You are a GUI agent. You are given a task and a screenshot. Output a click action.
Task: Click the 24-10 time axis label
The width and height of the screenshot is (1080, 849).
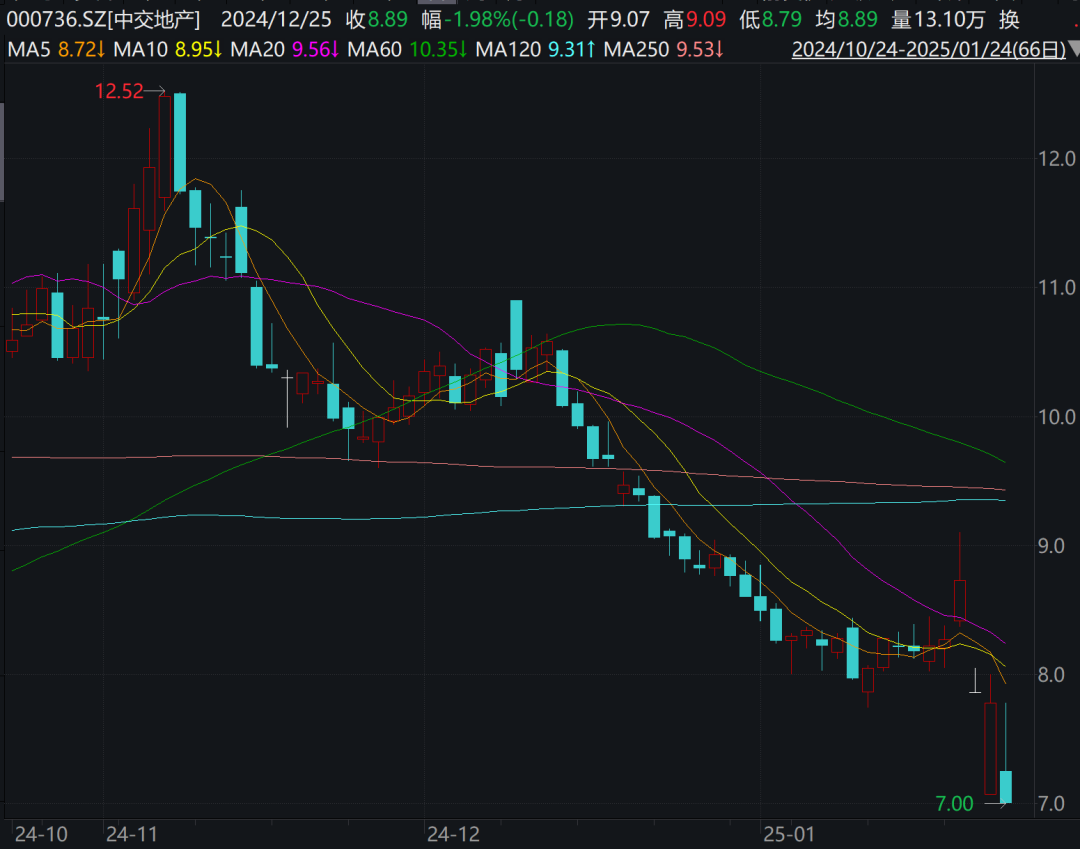tap(41, 835)
